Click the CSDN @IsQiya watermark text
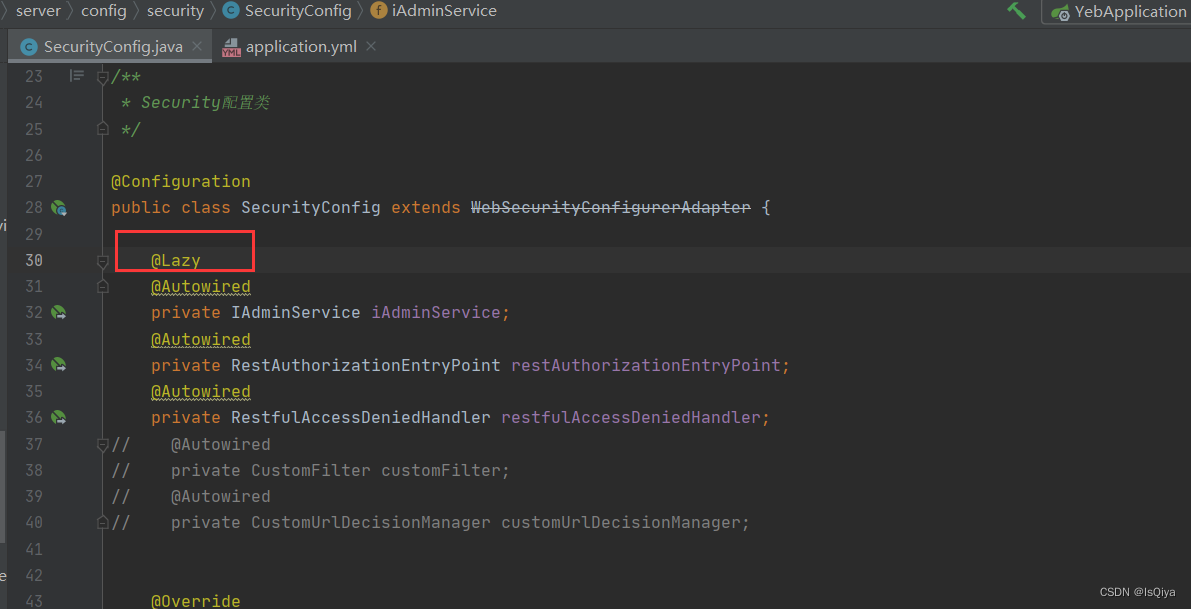Screen dimensions: 1191x609 point(1139,592)
